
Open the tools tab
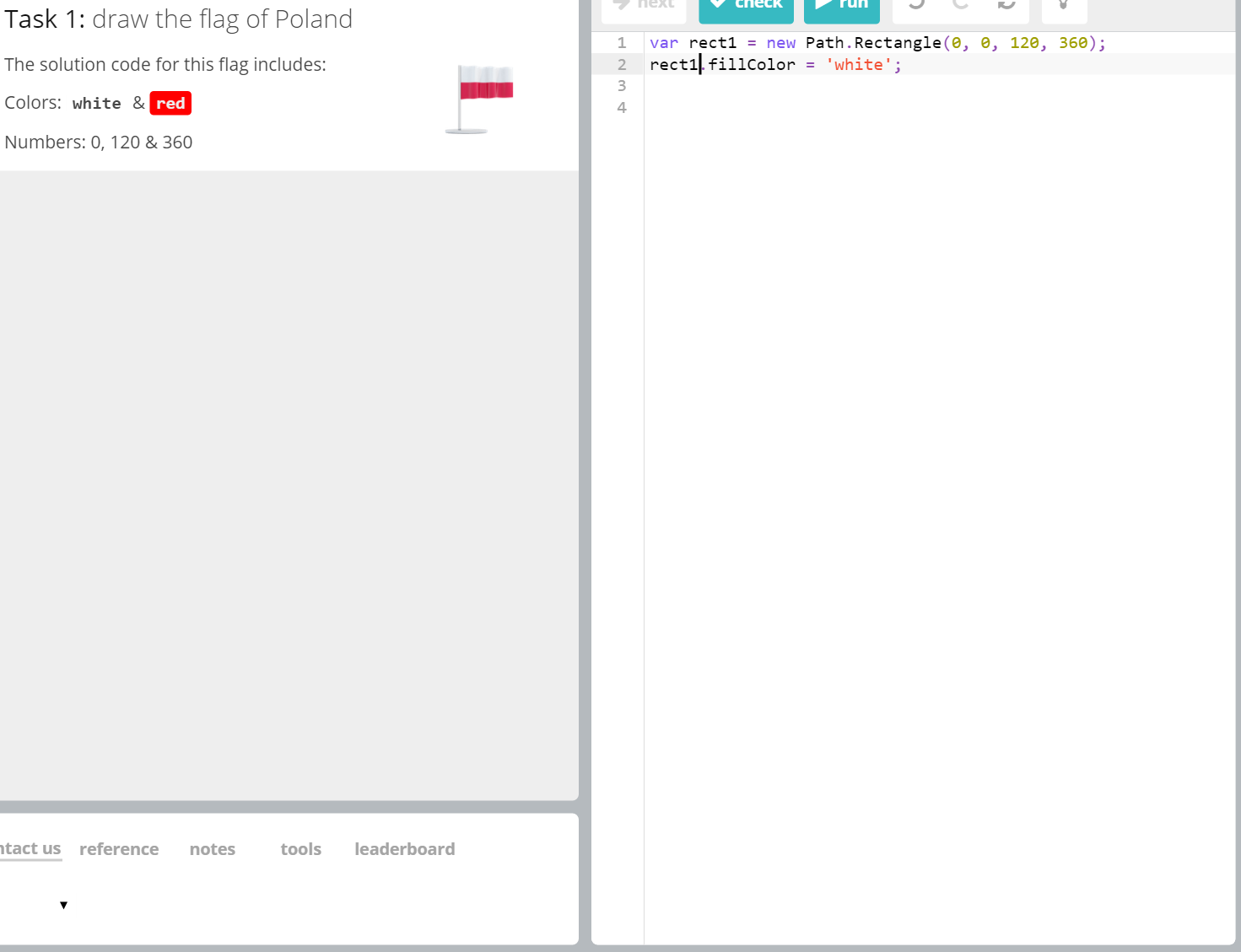coord(301,849)
